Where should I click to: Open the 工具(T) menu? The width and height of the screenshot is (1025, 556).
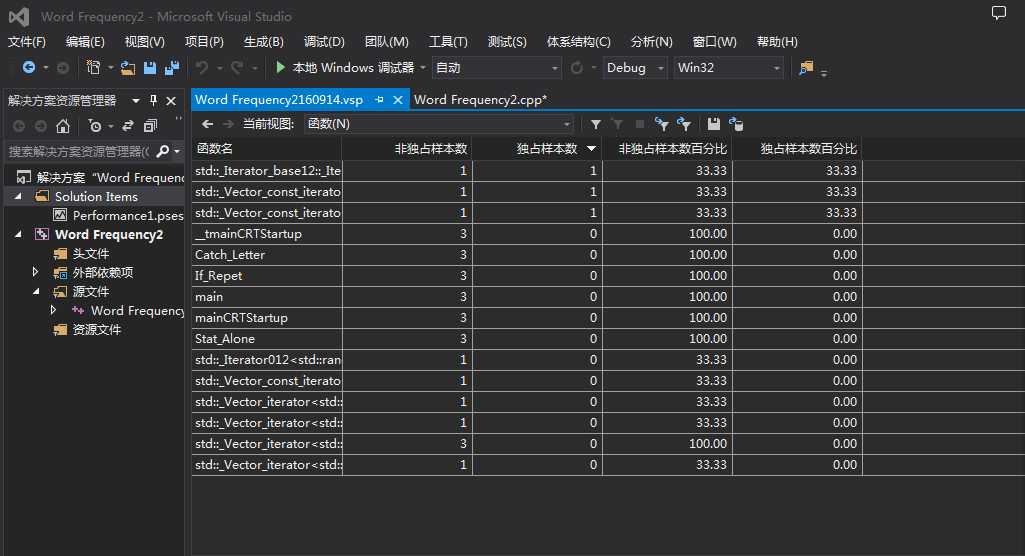tap(448, 42)
